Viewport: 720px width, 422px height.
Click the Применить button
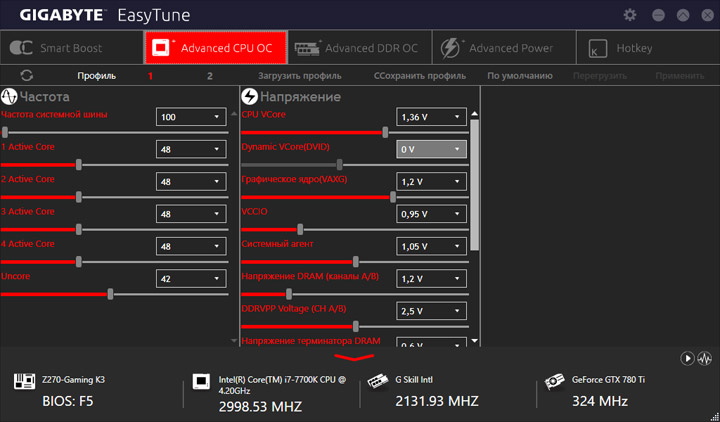point(680,76)
